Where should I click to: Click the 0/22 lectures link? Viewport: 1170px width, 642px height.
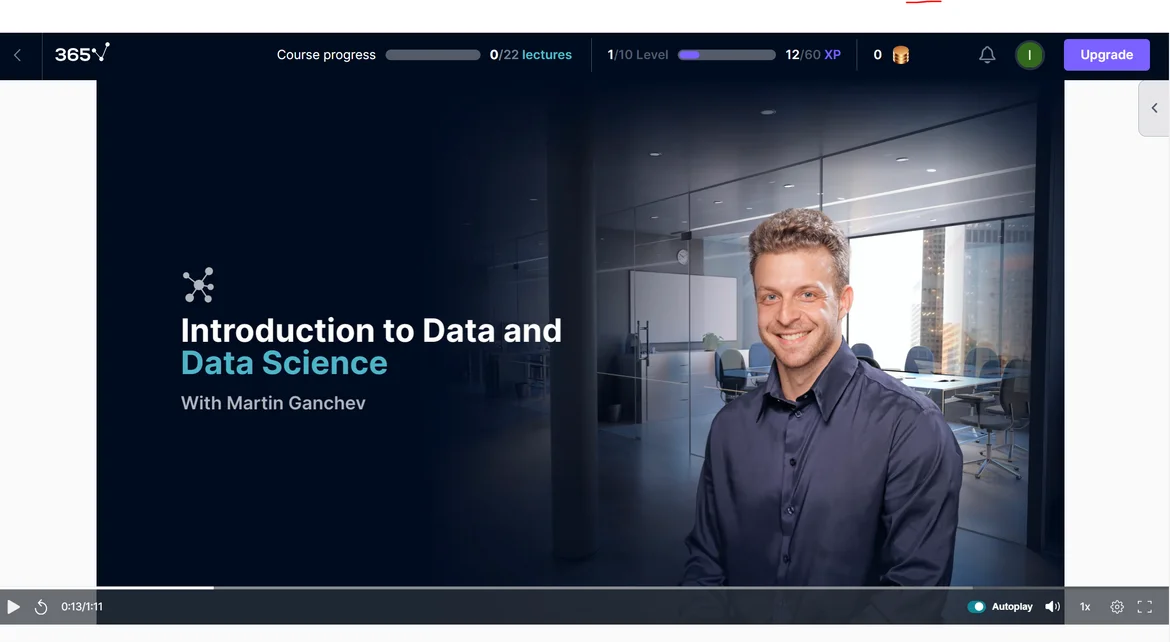pyautogui.click(x=531, y=55)
